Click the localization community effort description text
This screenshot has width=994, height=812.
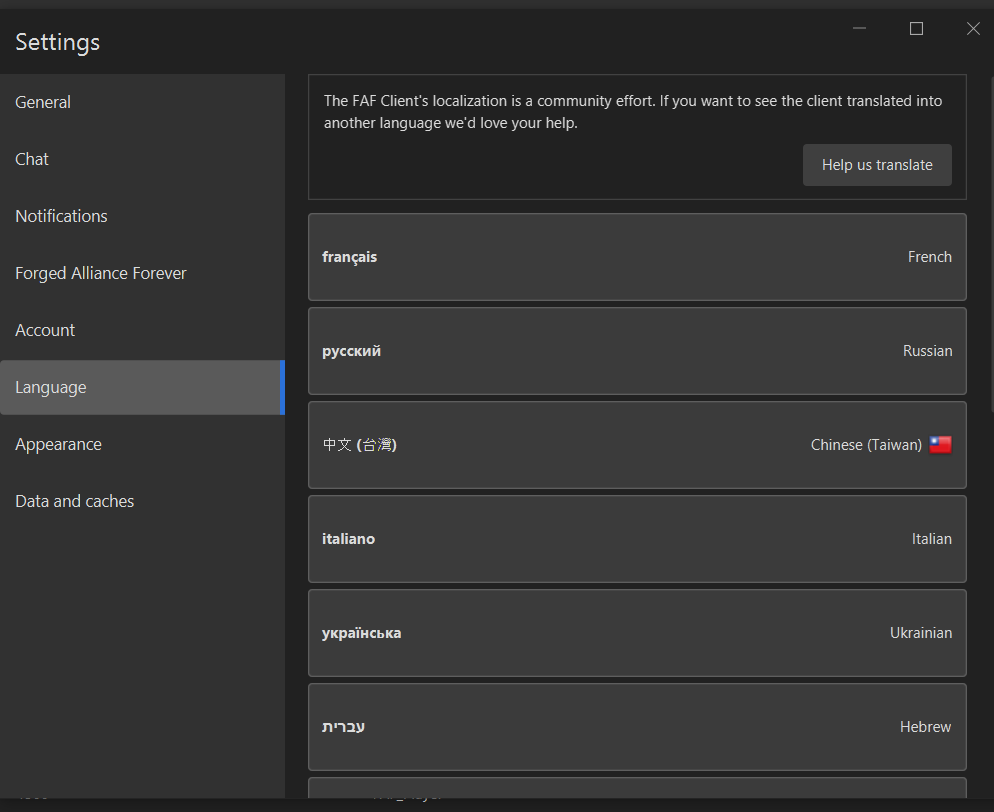633,112
